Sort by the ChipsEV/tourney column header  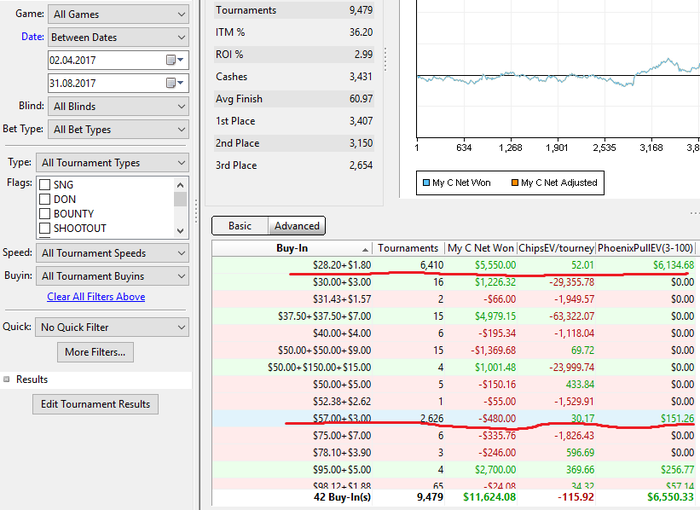pos(556,248)
